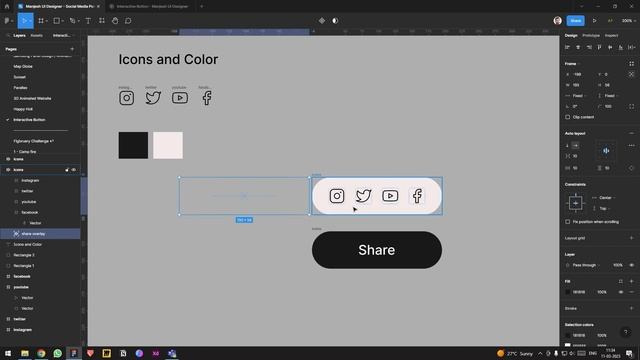Toggle Independent corners icon

(x=631, y=107)
